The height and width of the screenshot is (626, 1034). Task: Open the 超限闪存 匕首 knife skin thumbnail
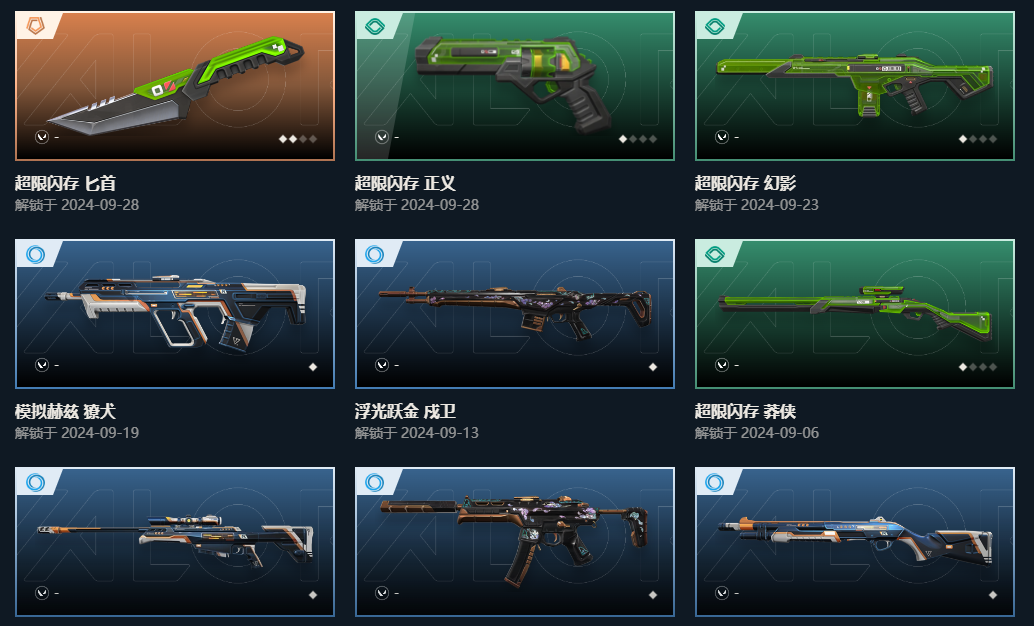click(x=175, y=86)
